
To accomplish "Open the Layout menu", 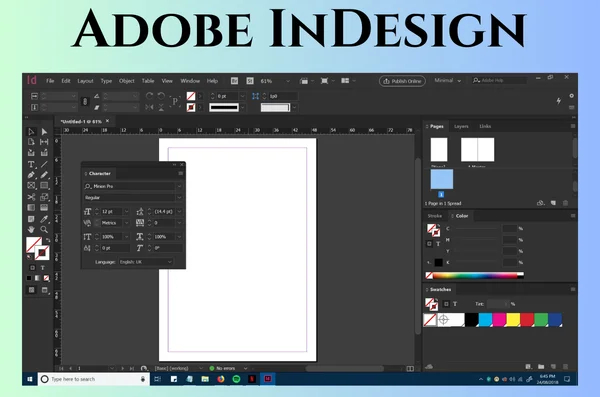I will click(x=85, y=81).
